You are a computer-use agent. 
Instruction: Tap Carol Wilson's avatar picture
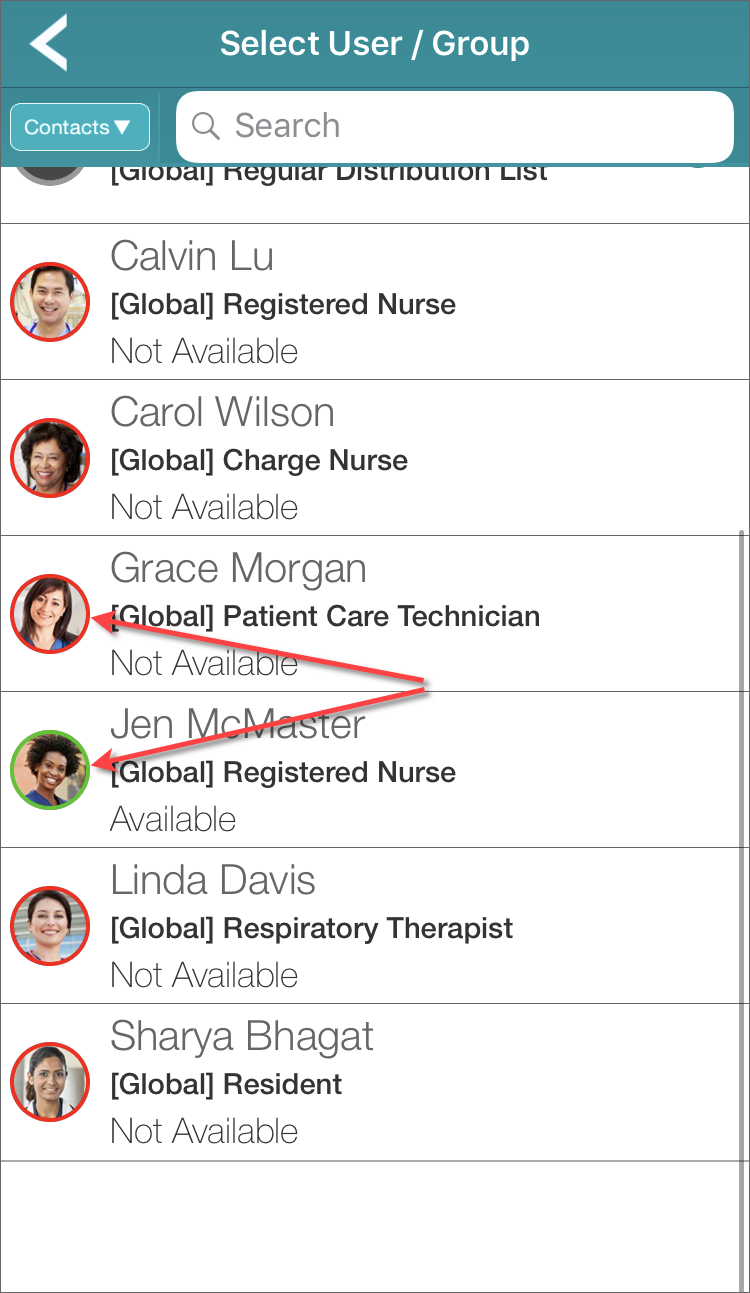(x=50, y=458)
